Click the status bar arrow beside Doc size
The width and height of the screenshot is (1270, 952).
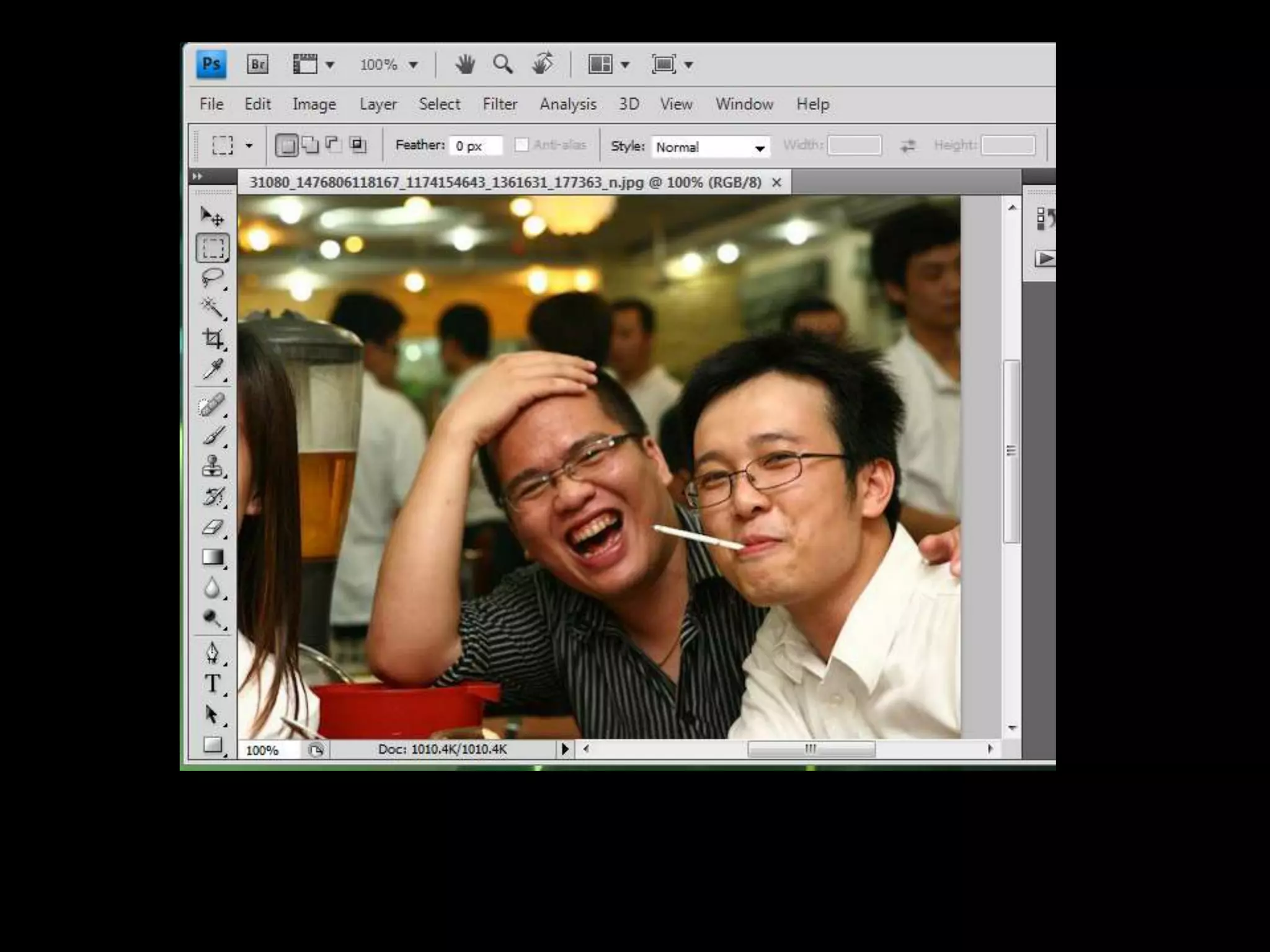coord(564,749)
